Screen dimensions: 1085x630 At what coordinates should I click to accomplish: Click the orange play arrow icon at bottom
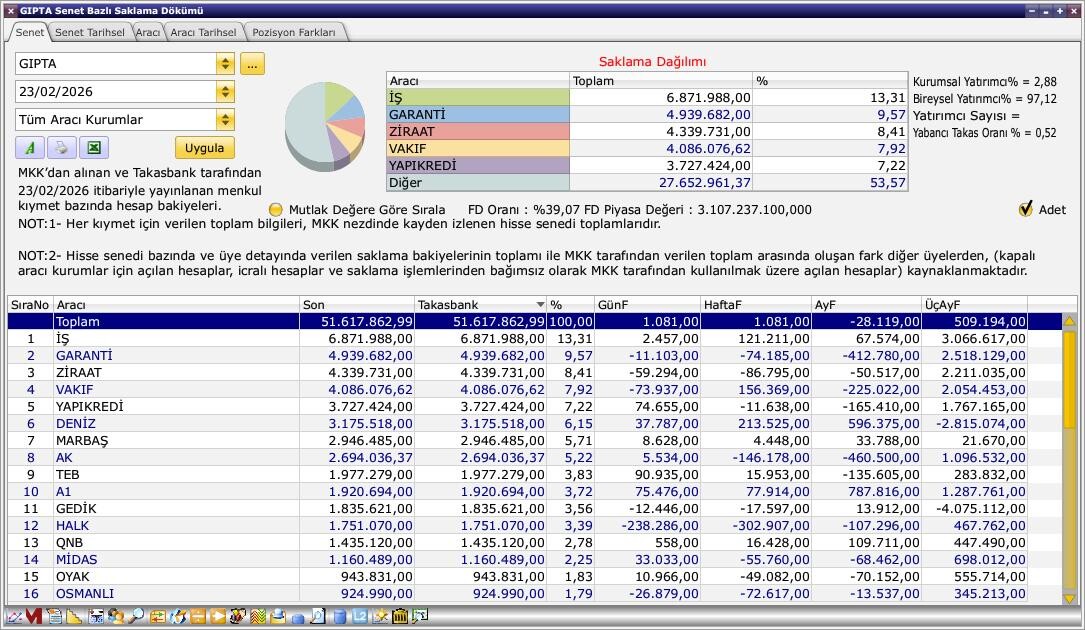[218, 617]
